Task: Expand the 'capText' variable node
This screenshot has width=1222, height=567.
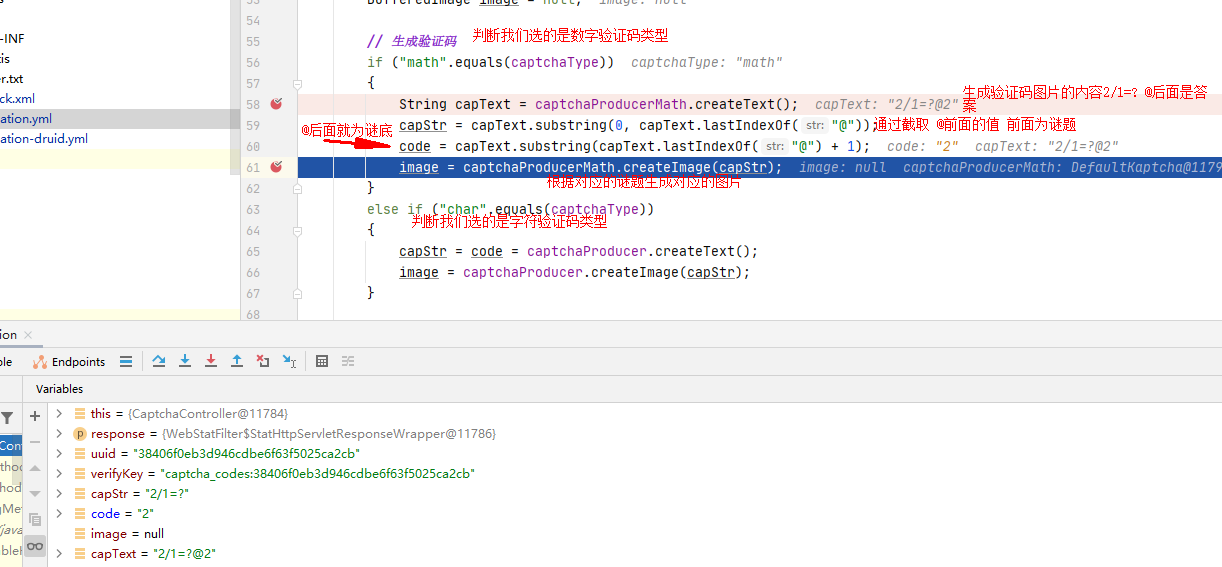Action: [x=59, y=553]
